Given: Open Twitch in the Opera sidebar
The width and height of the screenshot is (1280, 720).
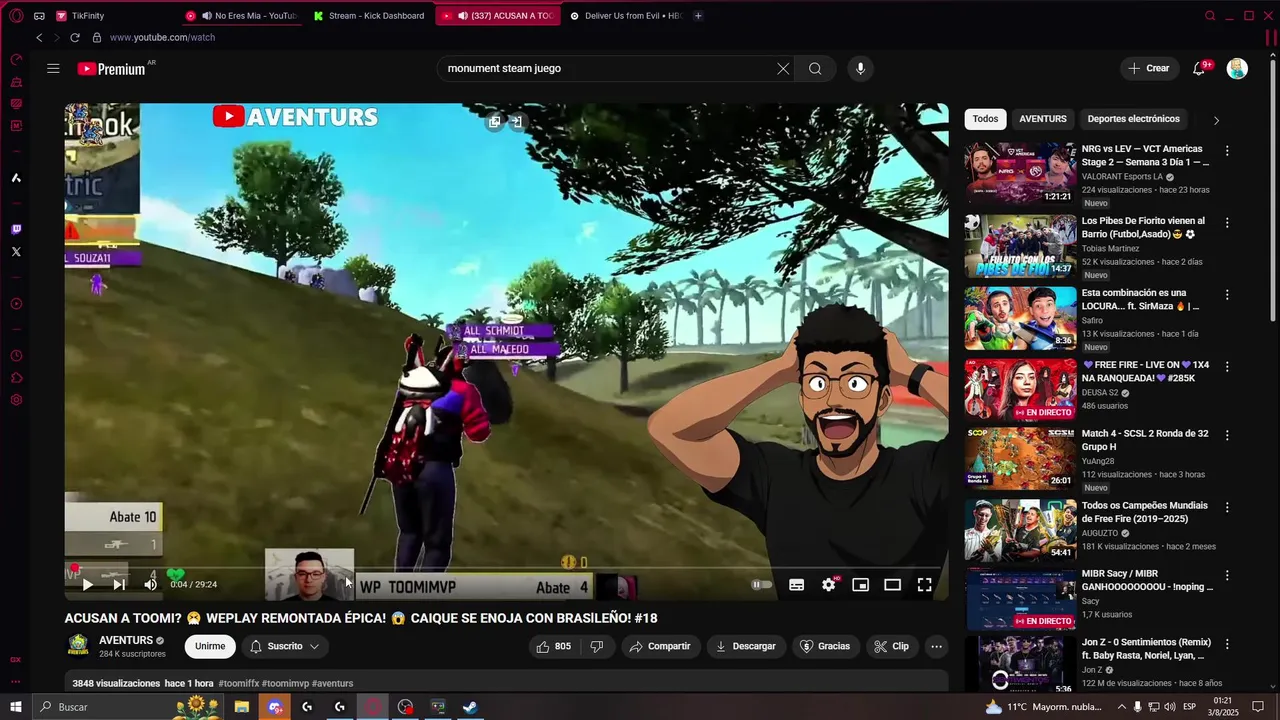Looking at the screenshot, I should click(x=16, y=229).
